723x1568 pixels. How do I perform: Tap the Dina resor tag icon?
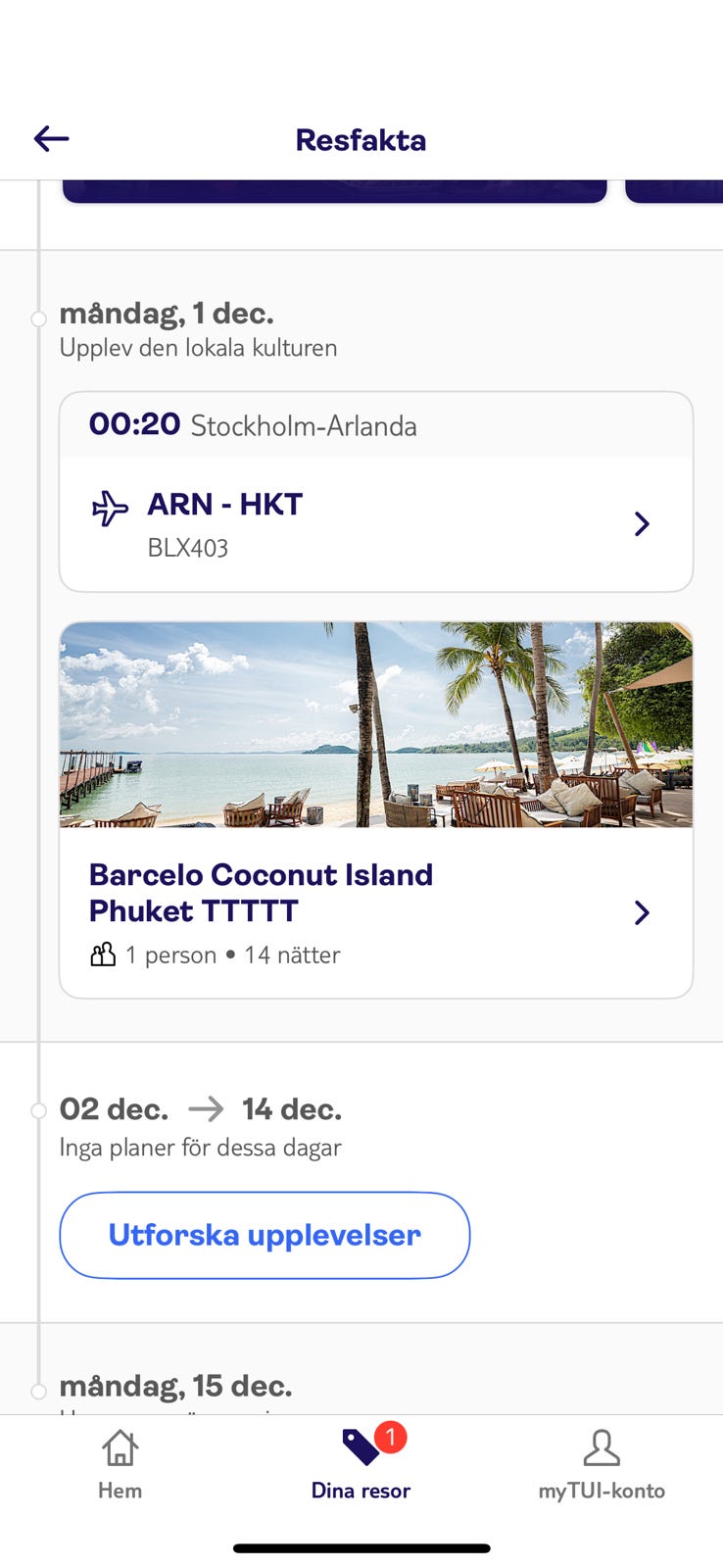pos(359,1447)
